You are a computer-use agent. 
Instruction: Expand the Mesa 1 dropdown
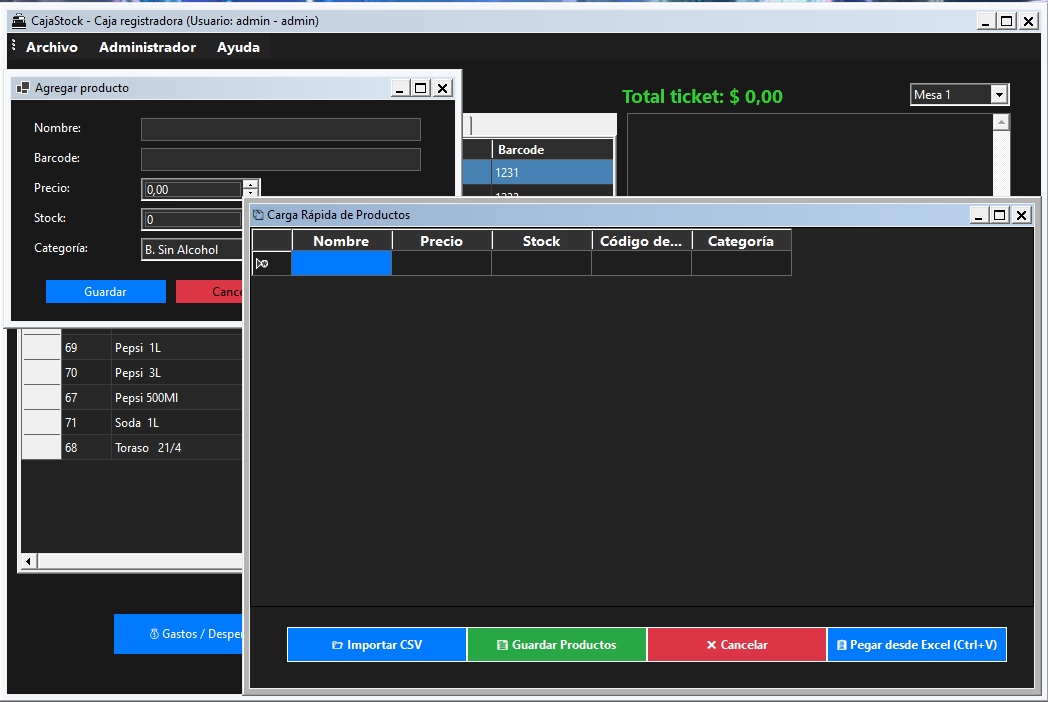tap(998, 95)
